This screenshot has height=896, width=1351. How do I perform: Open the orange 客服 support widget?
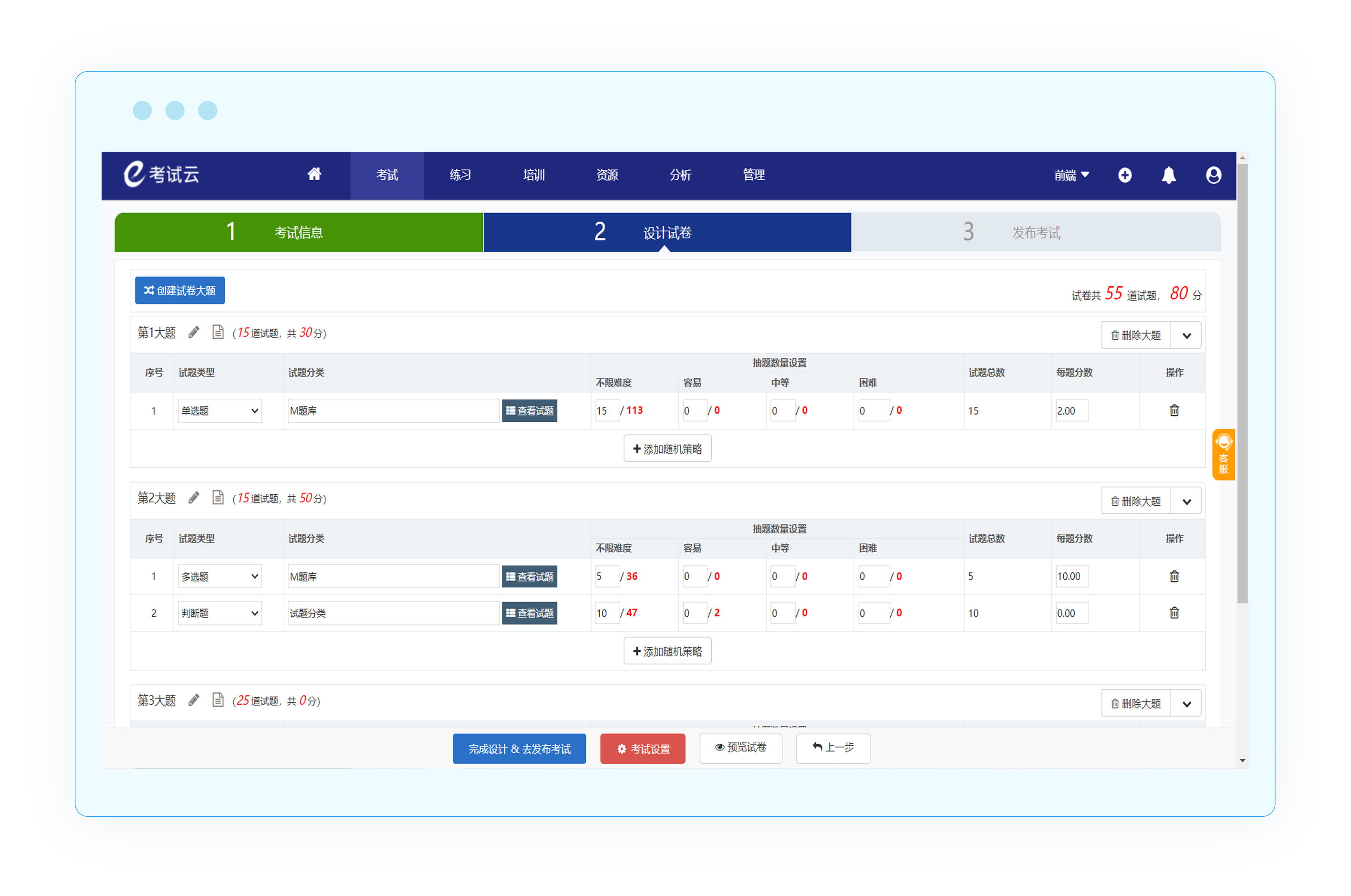tap(1223, 454)
